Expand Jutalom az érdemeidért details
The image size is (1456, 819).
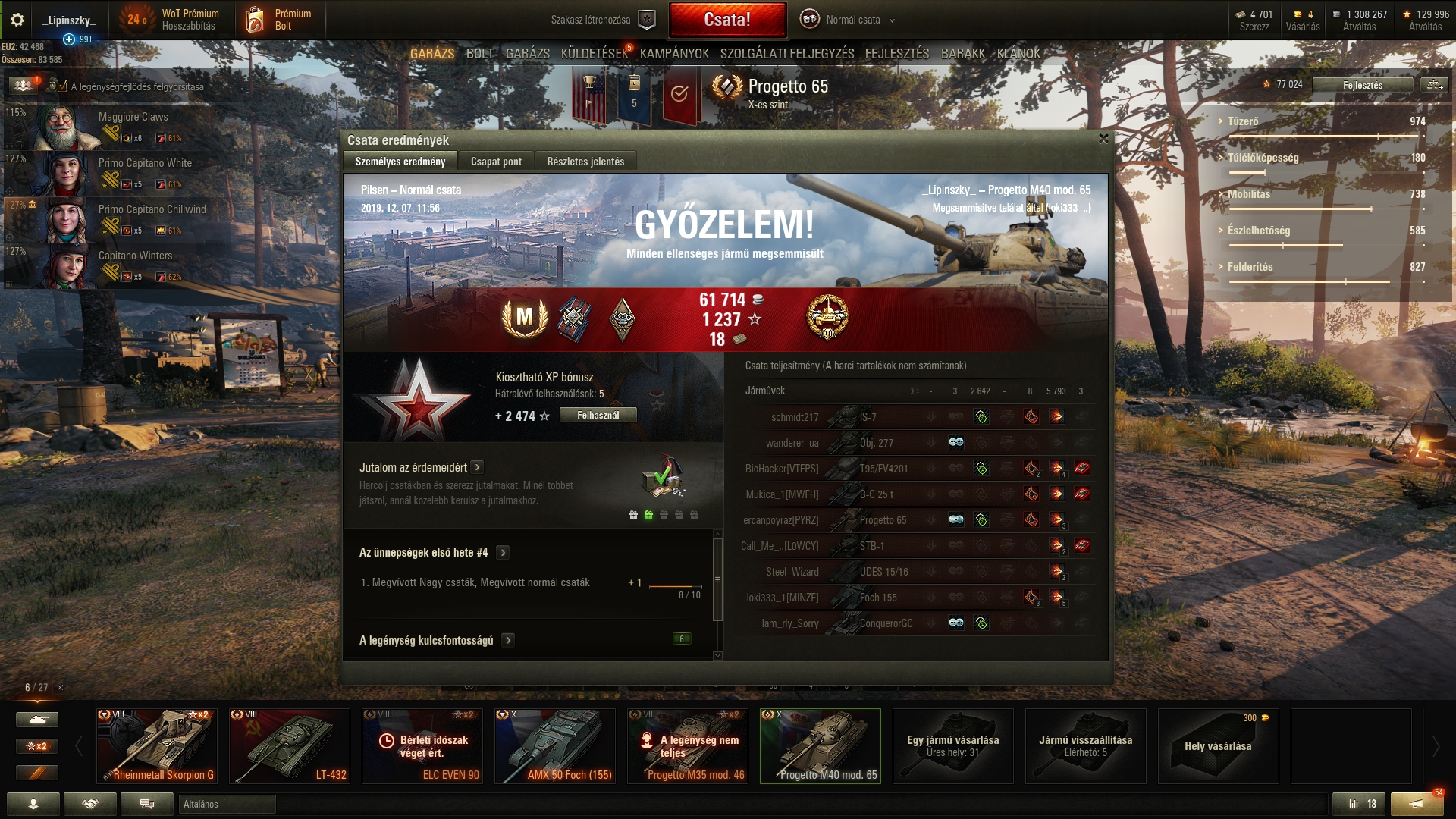[477, 467]
